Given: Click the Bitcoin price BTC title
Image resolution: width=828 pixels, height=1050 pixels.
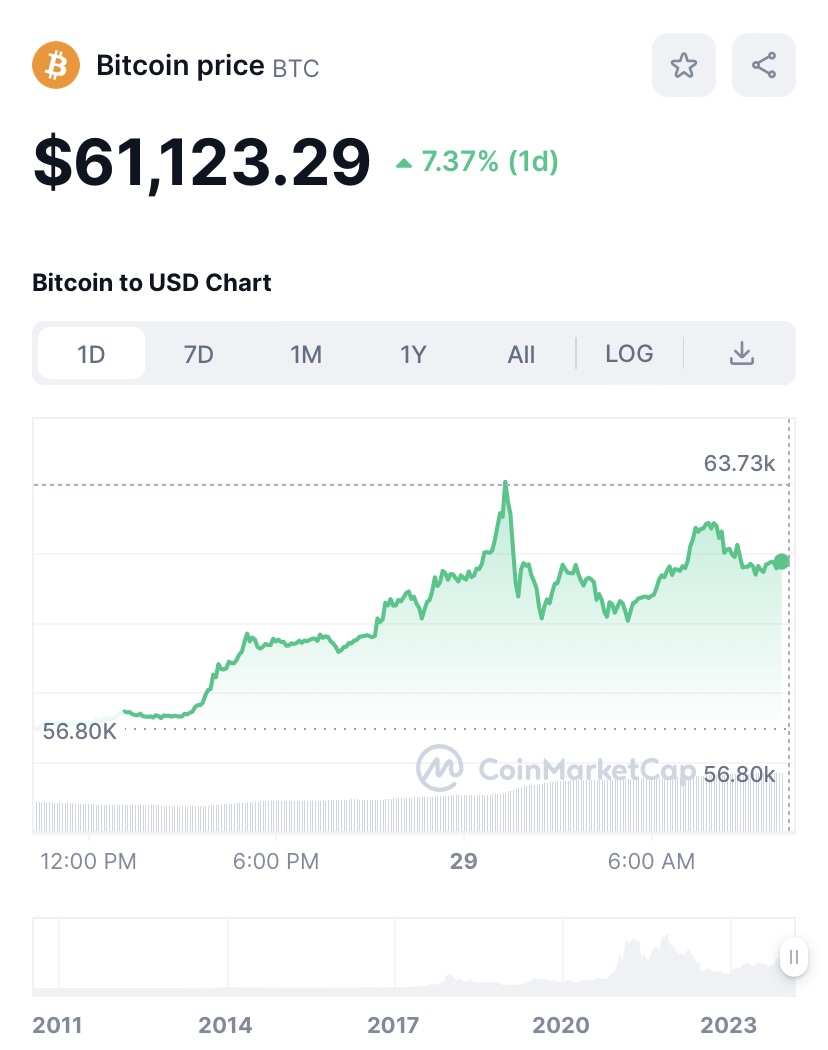Looking at the screenshot, I should [208, 66].
